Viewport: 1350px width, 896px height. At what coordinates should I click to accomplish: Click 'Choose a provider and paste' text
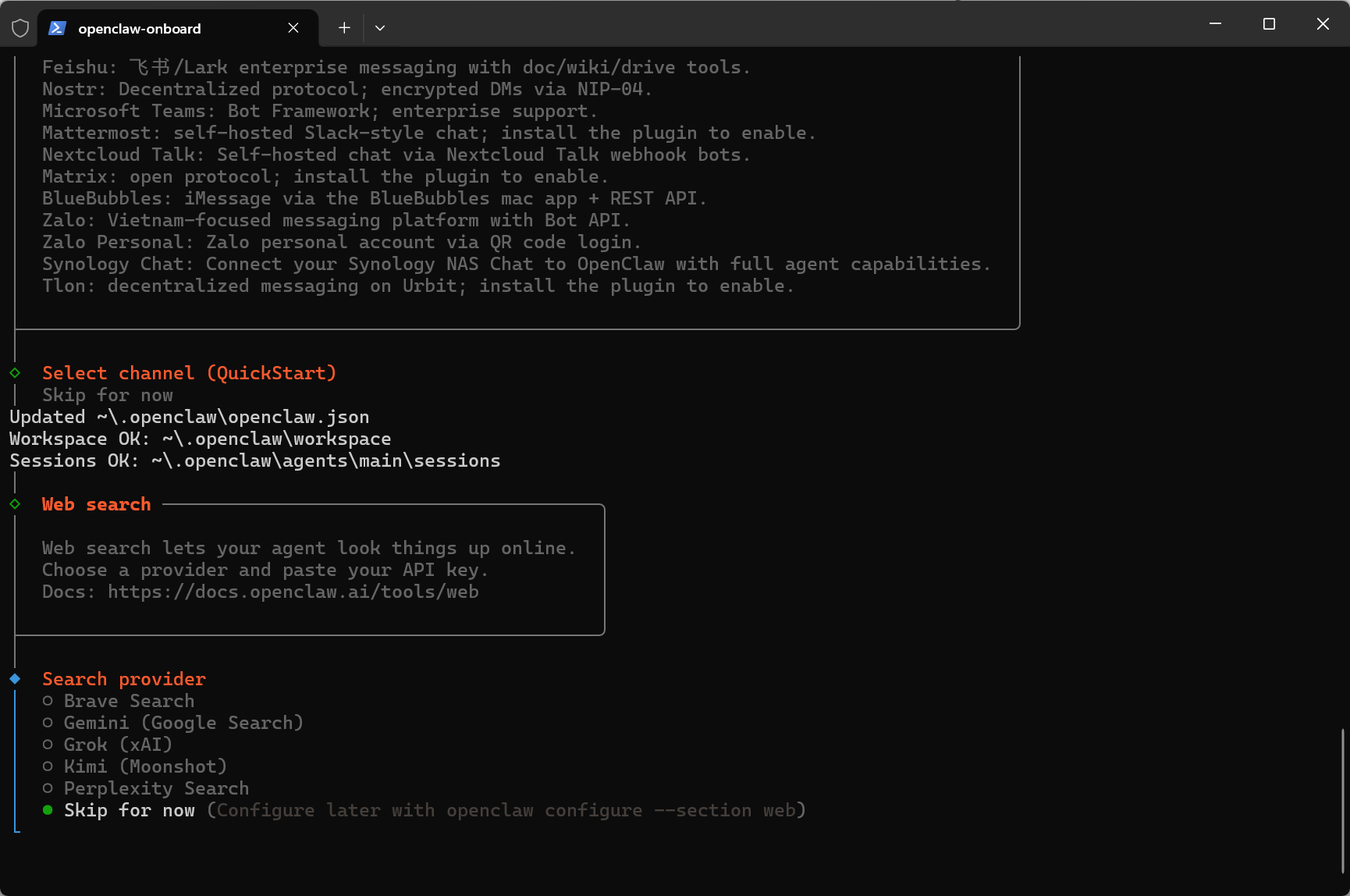pos(265,570)
